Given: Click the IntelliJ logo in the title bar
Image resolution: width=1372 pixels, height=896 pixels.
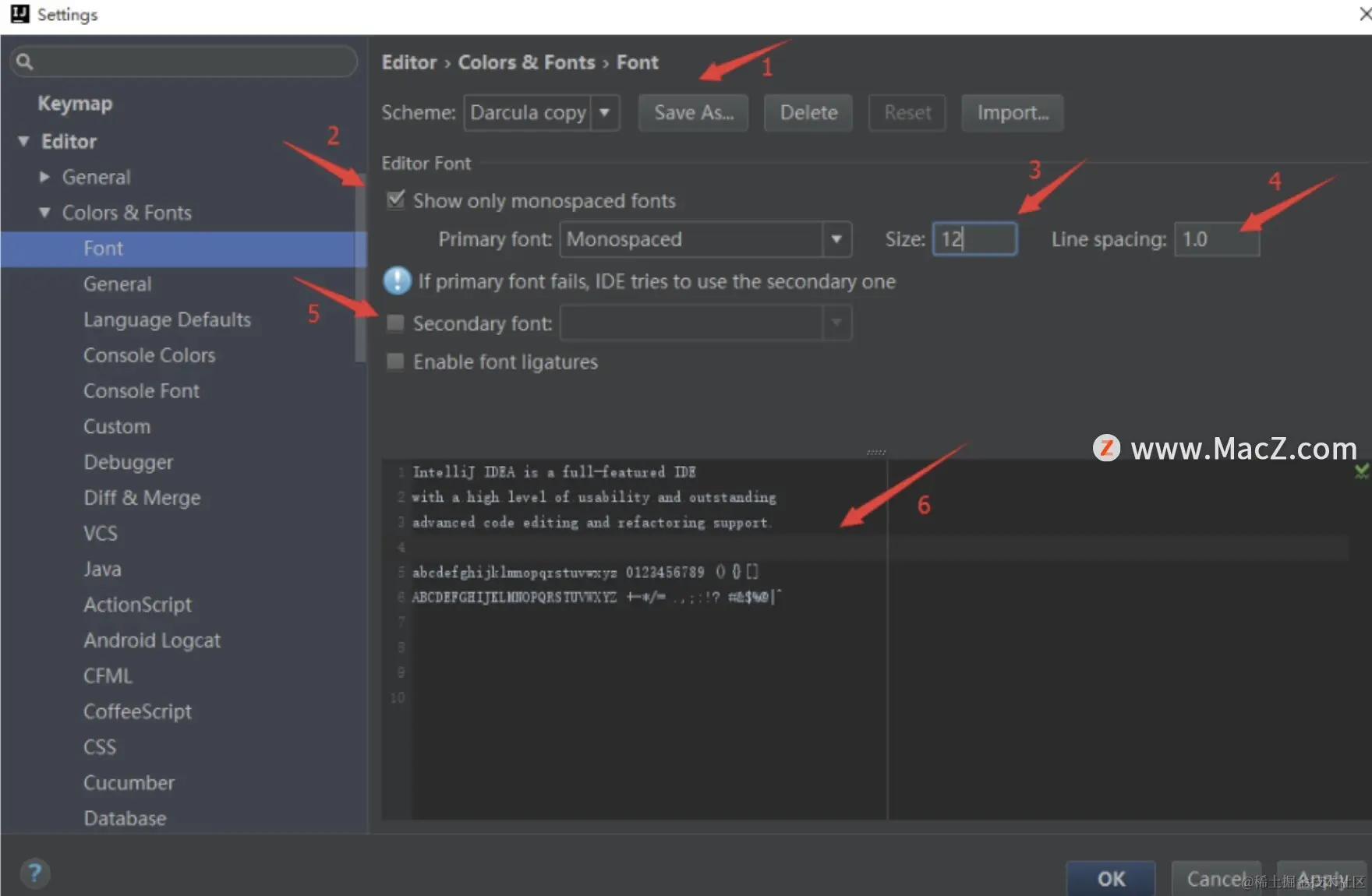Looking at the screenshot, I should pyautogui.click(x=19, y=14).
